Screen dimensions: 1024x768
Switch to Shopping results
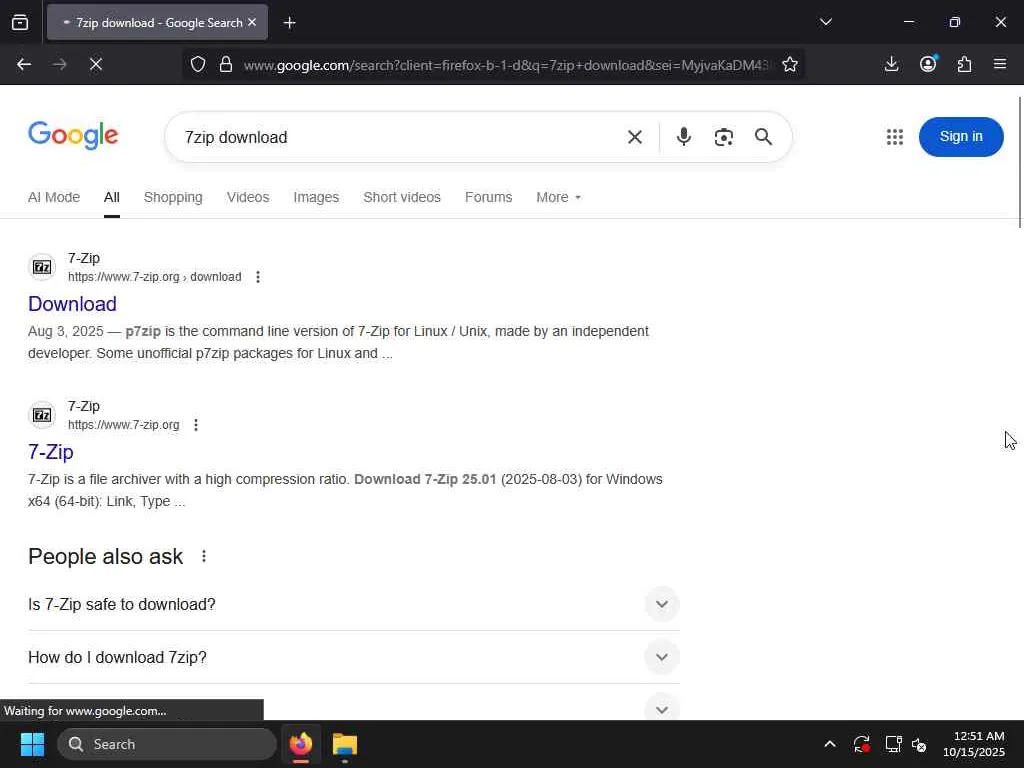point(173,197)
